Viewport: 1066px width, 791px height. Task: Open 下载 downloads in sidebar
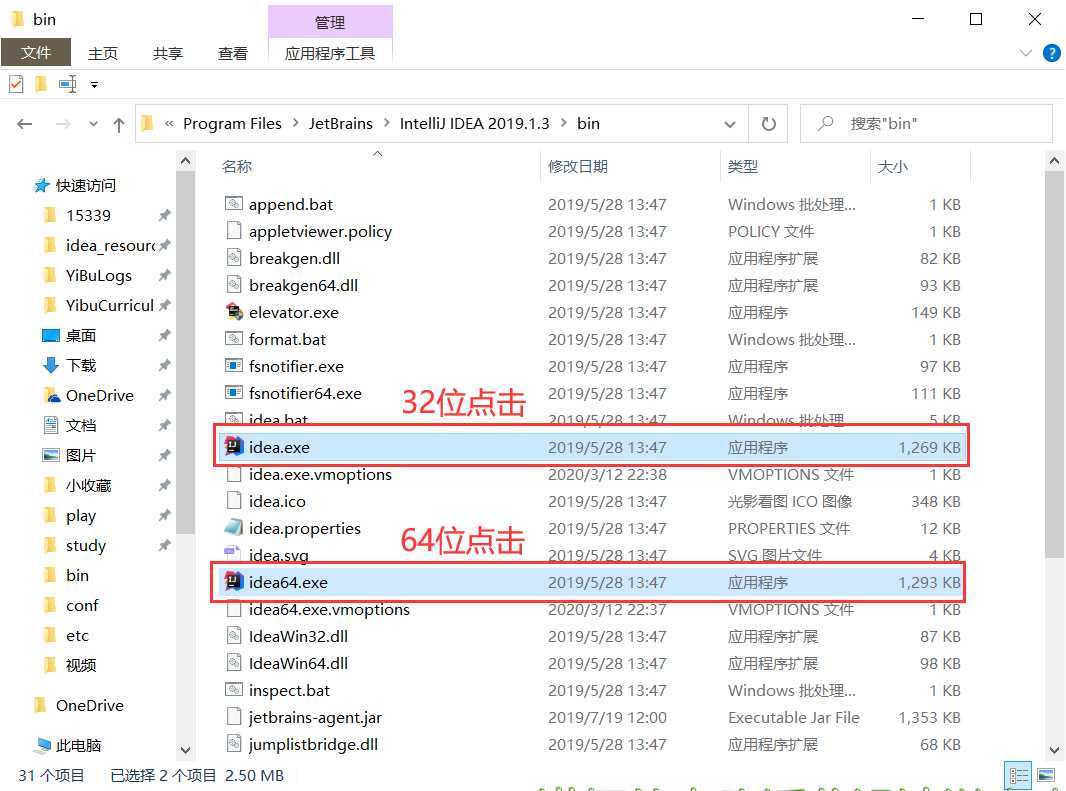click(x=80, y=365)
